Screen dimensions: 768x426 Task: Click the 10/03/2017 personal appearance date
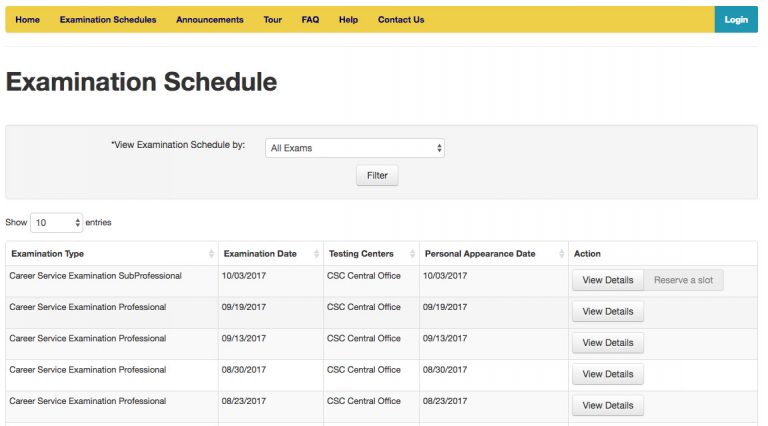pos(445,276)
